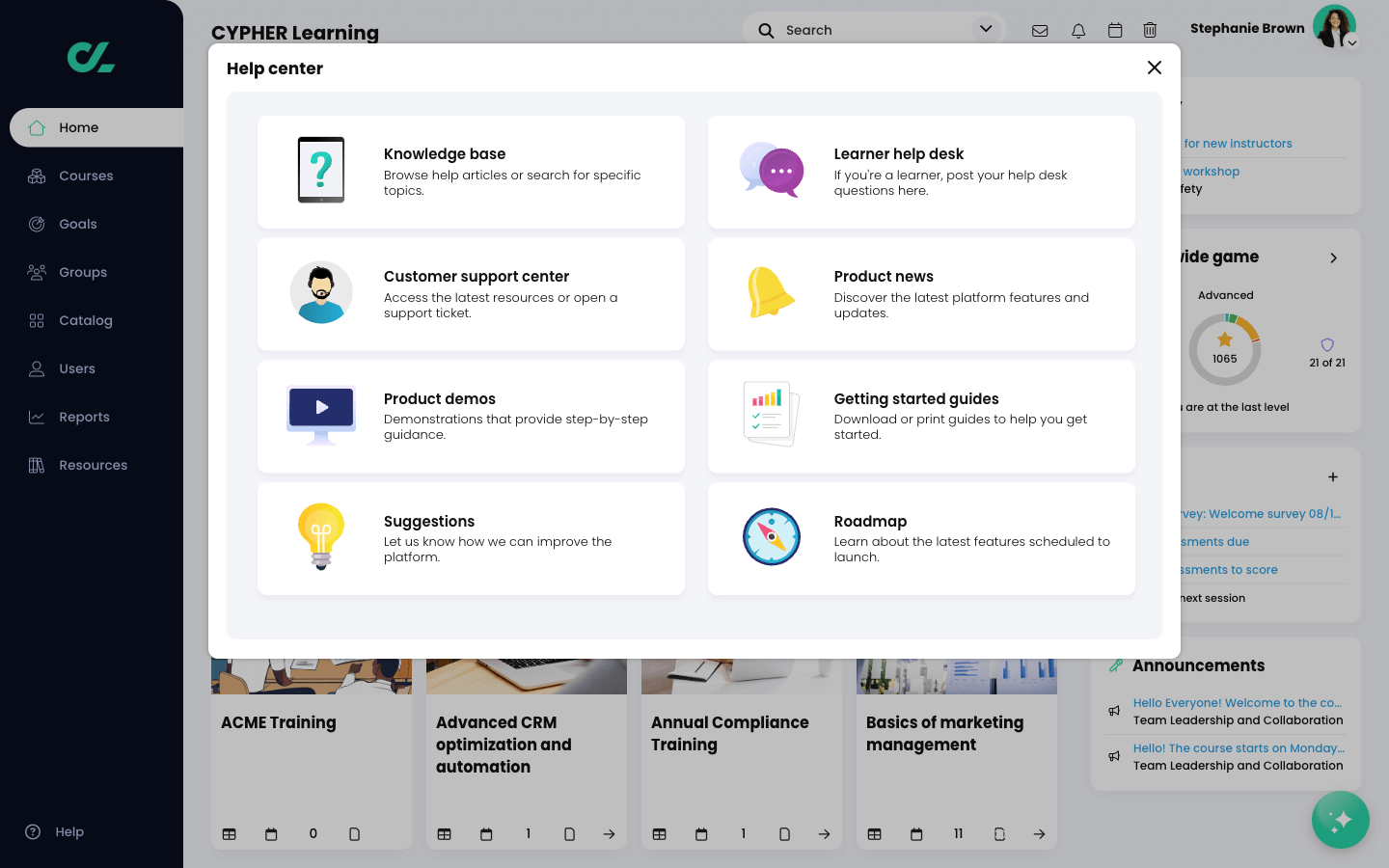Open the profile menu chevron by the avatar
The height and width of the screenshot is (868, 1389).
[1352, 42]
